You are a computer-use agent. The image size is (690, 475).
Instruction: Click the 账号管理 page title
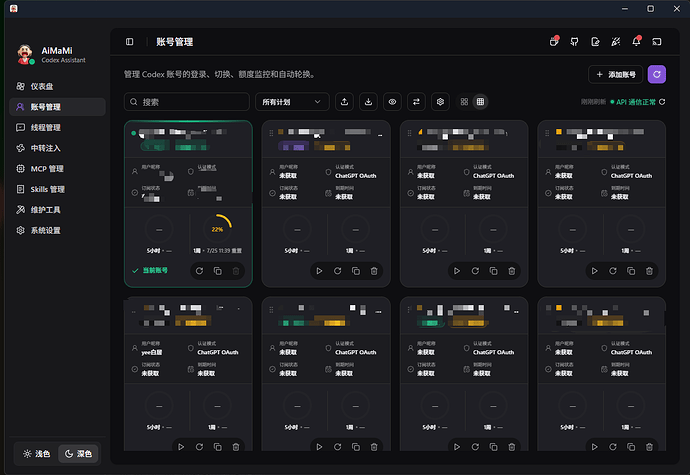pyautogui.click(x=175, y=42)
